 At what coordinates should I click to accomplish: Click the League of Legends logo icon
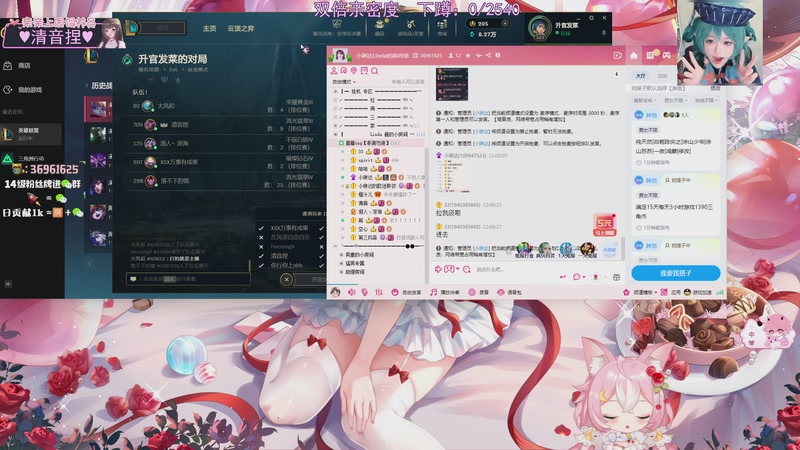point(131,27)
